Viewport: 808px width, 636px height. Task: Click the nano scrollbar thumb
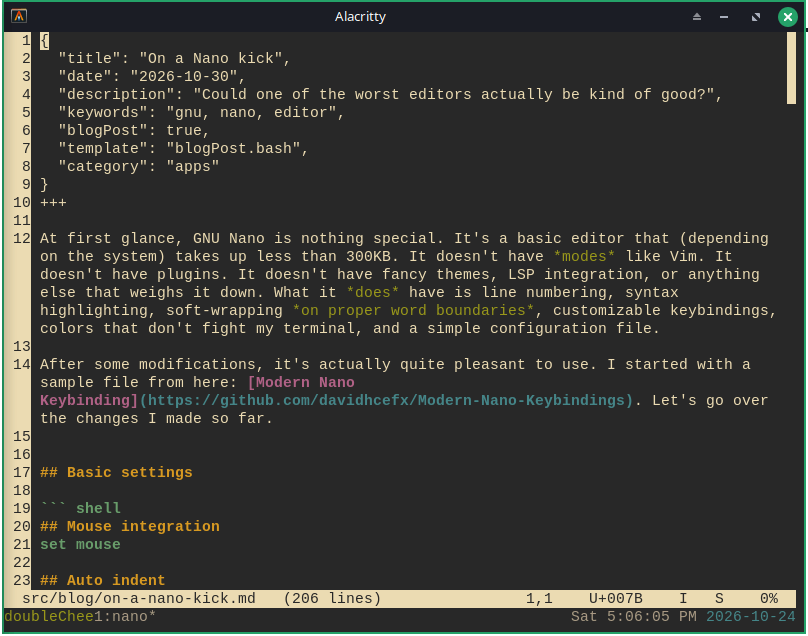[791, 68]
